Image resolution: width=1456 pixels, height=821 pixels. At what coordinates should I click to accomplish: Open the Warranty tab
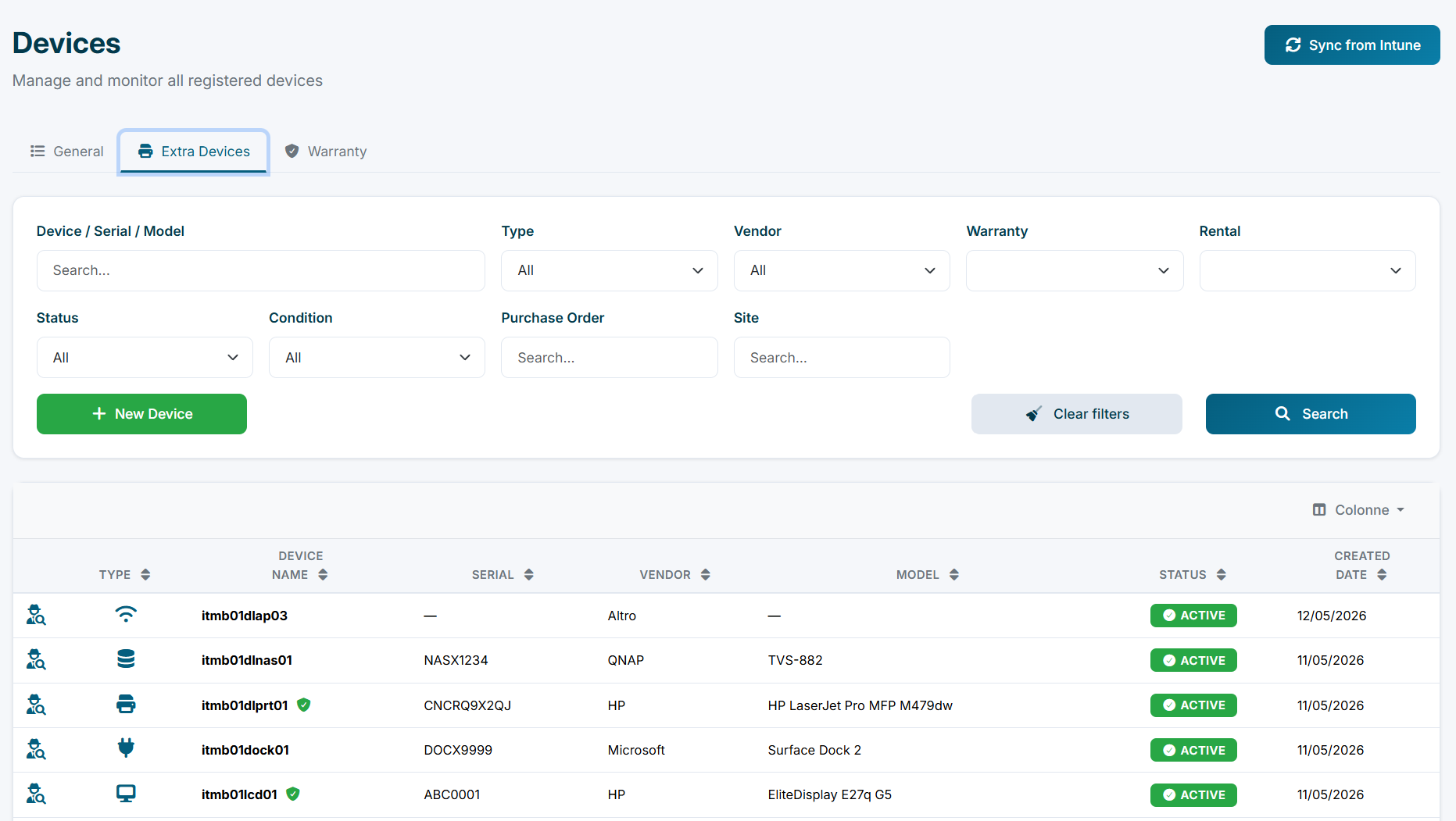point(326,151)
